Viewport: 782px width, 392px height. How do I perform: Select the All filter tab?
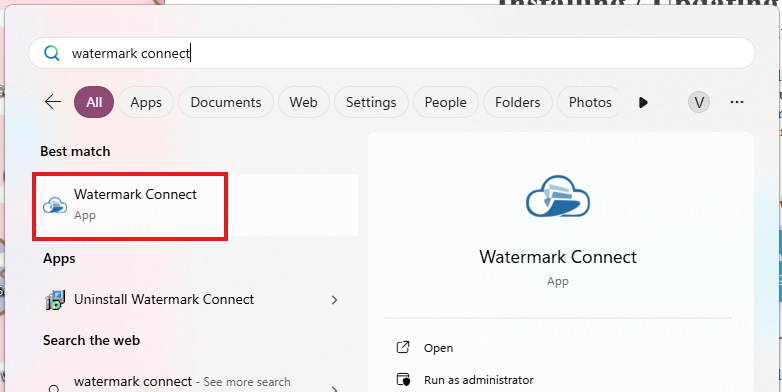click(94, 102)
